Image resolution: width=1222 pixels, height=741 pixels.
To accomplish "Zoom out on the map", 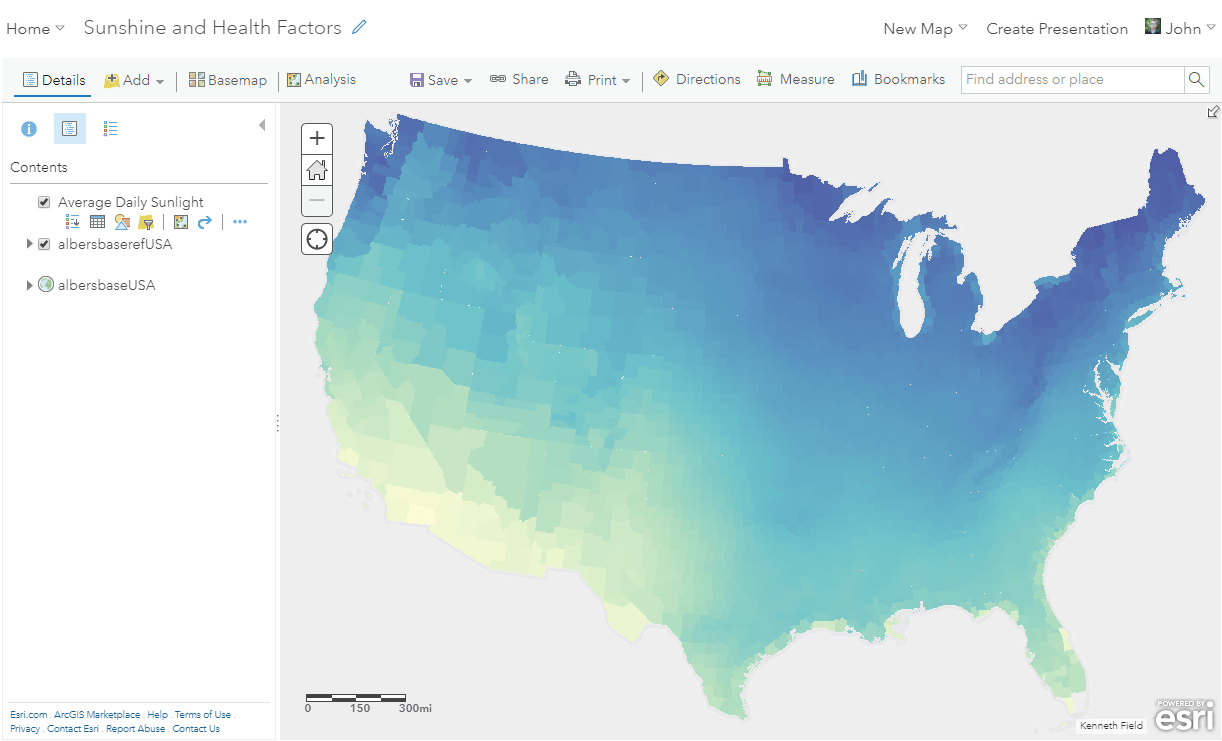I will [x=317, y=201].
